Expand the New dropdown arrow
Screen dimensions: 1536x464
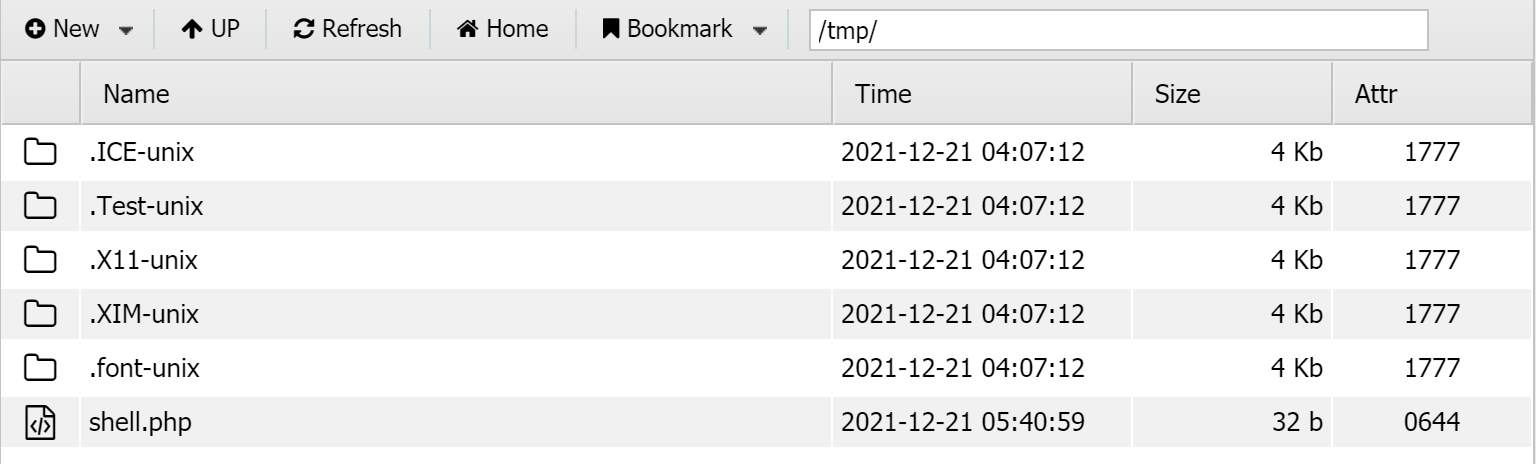coord(126,30)
